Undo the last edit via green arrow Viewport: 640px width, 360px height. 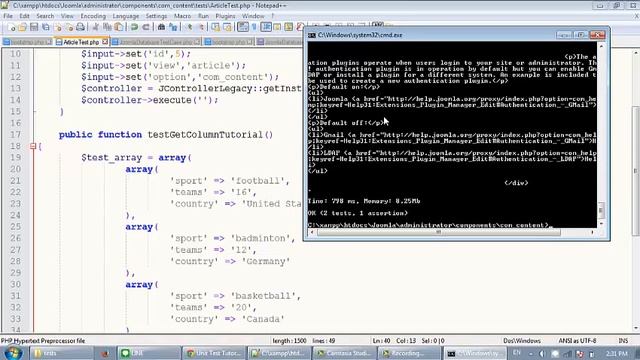[x=134, y=27]
